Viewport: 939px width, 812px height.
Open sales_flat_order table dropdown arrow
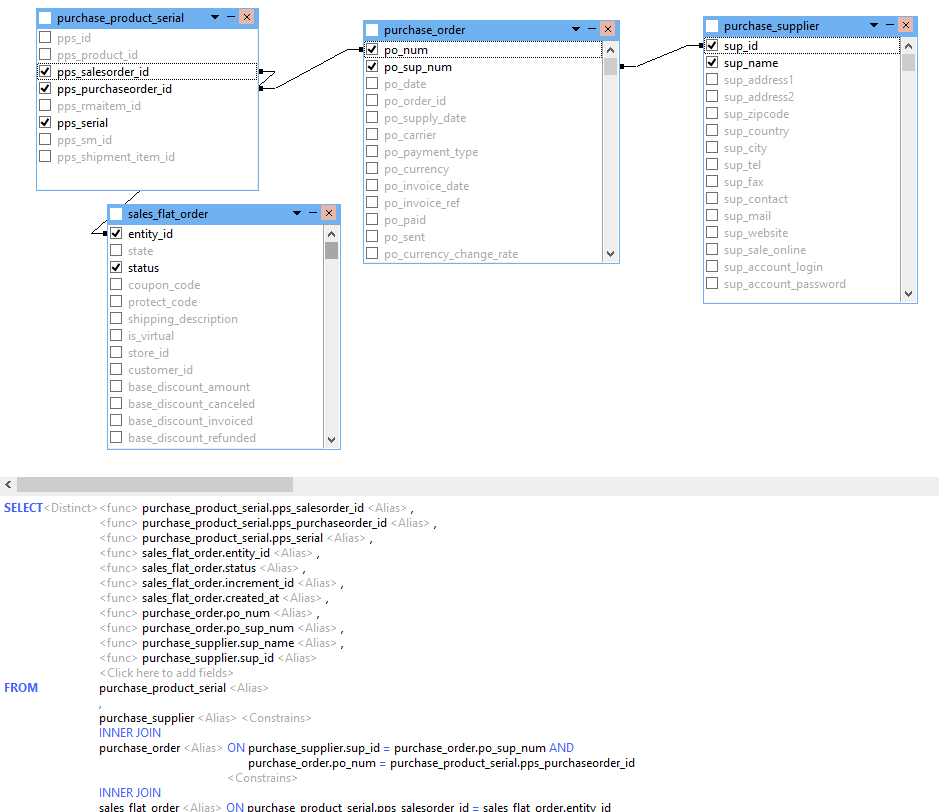[297, 213]
